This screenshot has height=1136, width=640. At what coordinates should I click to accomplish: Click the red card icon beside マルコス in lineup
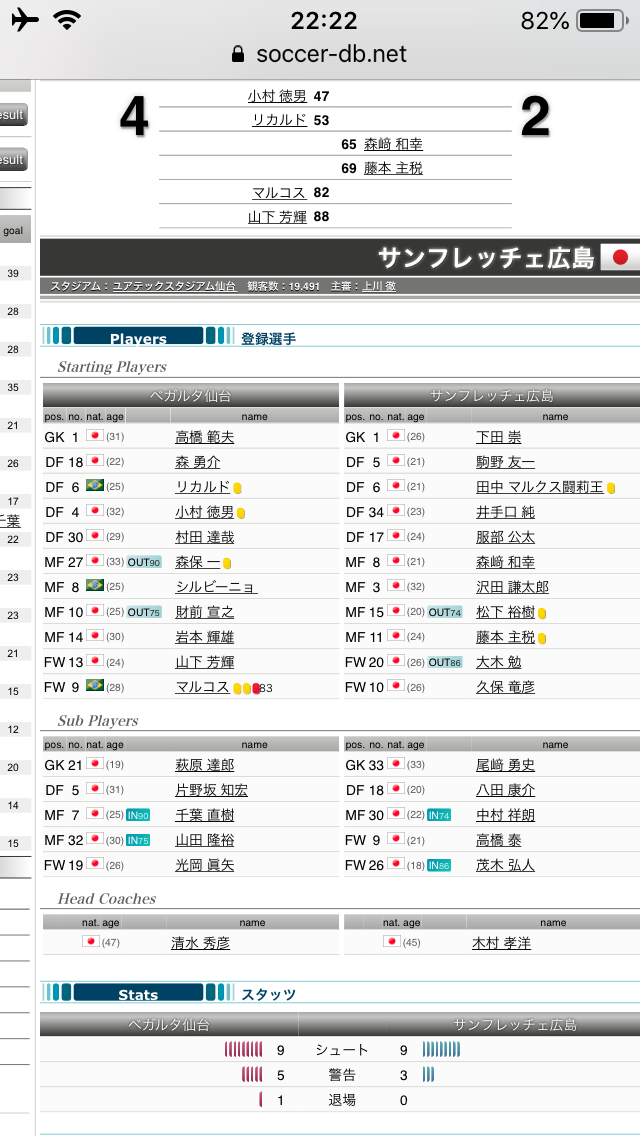(255, 688)
